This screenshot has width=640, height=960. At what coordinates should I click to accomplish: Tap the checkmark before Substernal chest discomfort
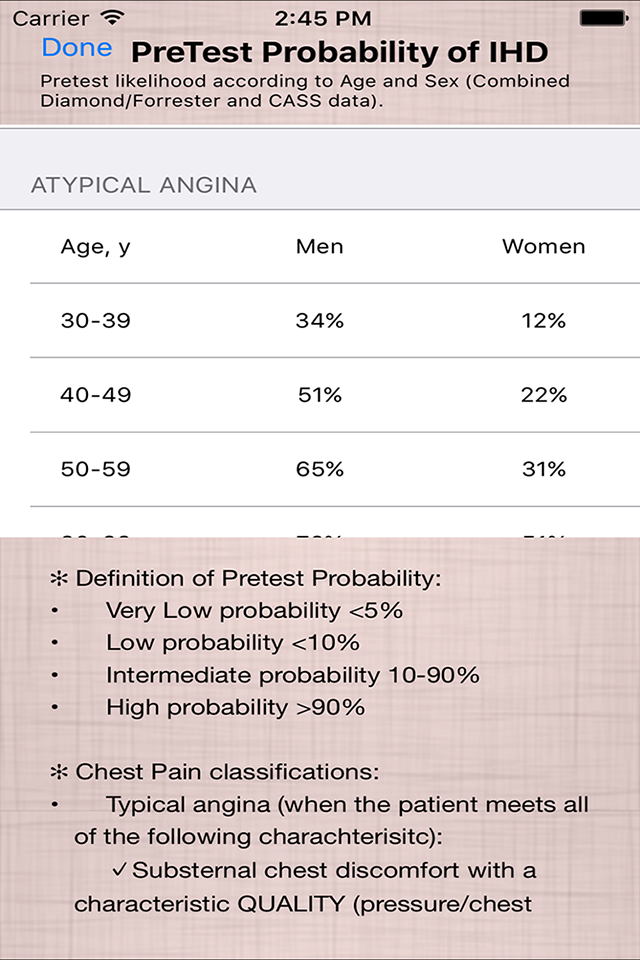[119, 870]
